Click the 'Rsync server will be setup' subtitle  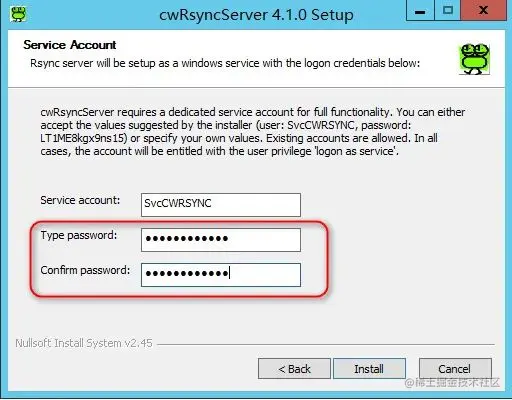pos(225,63)
